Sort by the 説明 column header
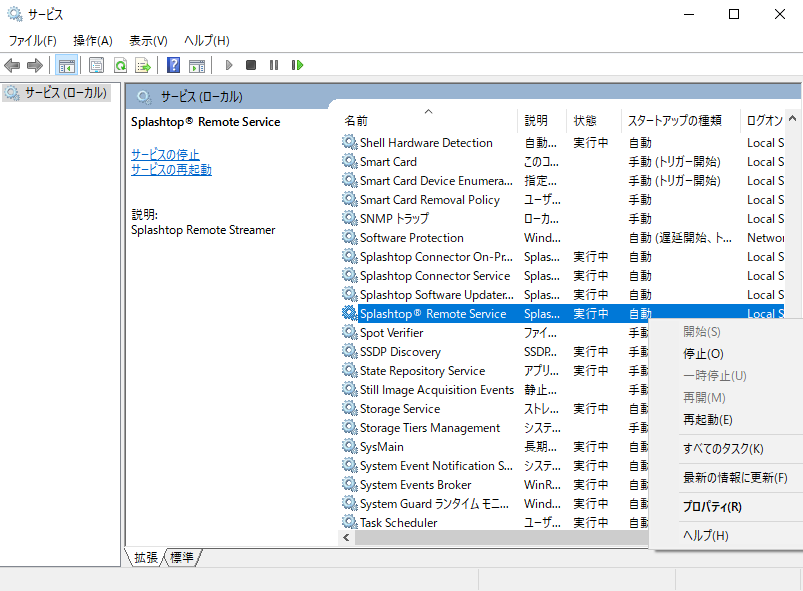 542,120
